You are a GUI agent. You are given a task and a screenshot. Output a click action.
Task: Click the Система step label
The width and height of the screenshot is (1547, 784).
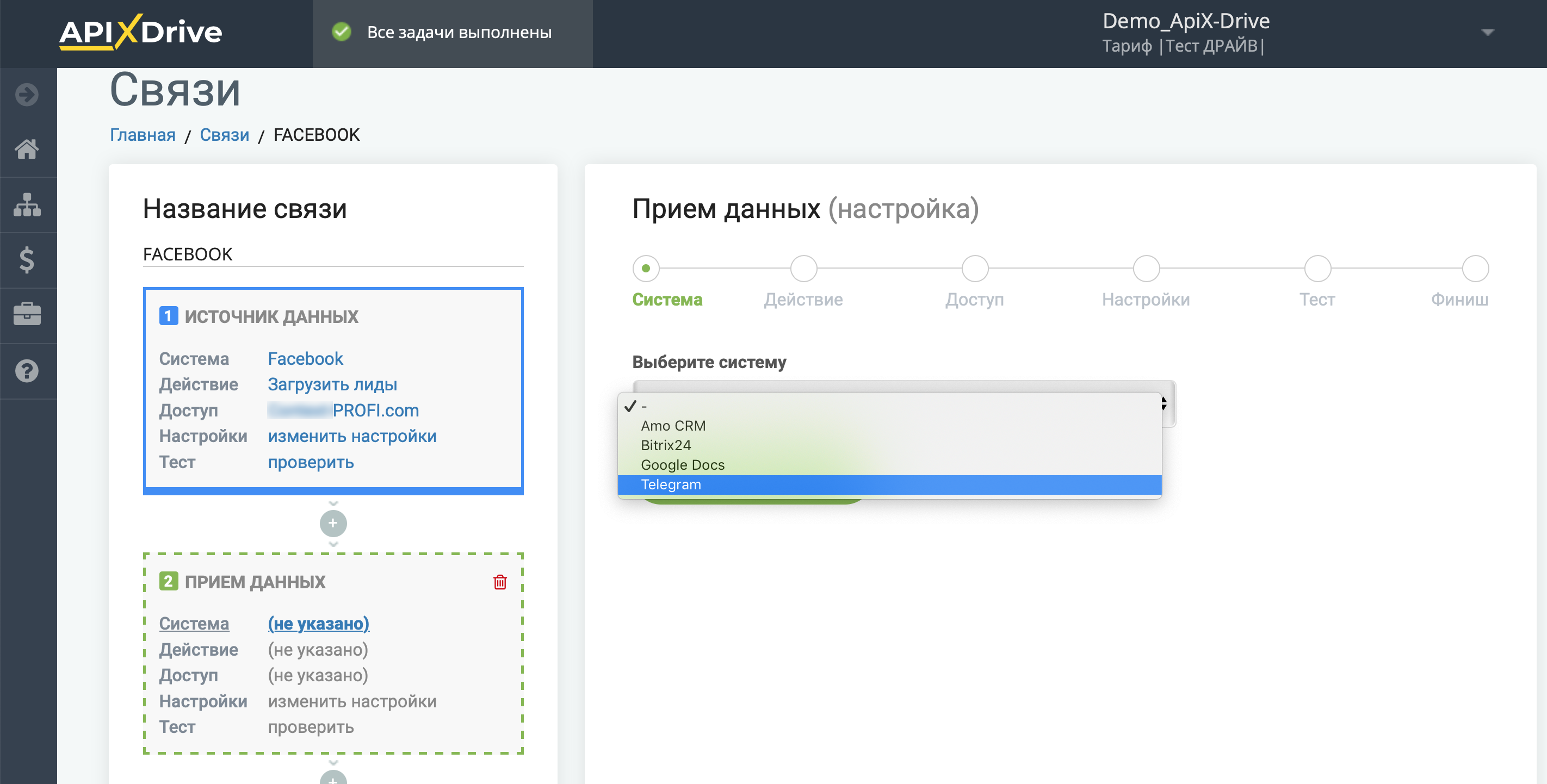point(667,299)
